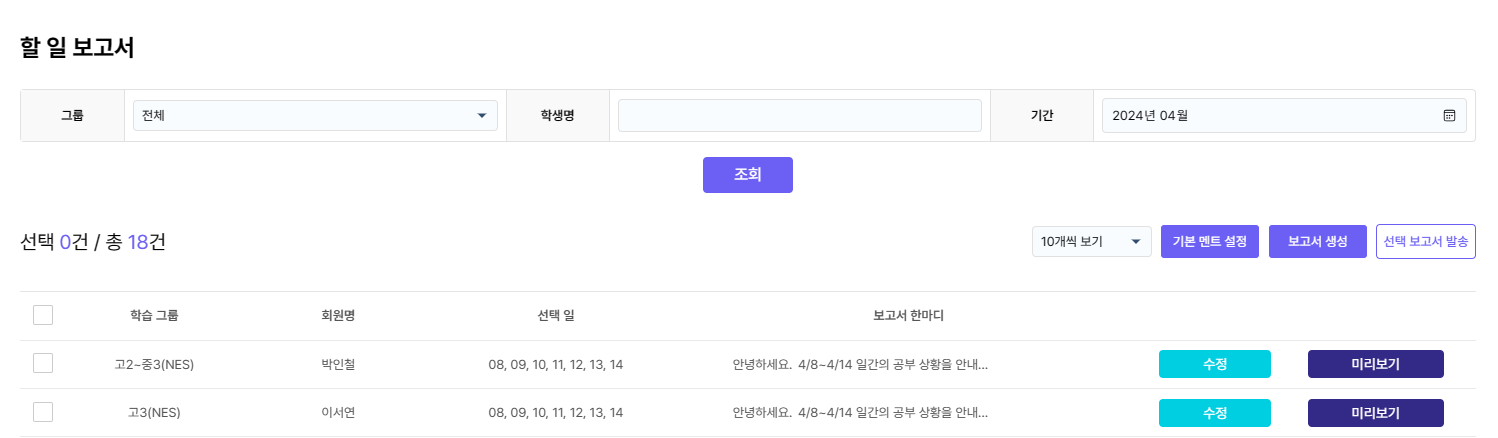Open the 10개씩 보기 page size dropdown
Screen dimensions: 1498x438
click(1091, 241)
